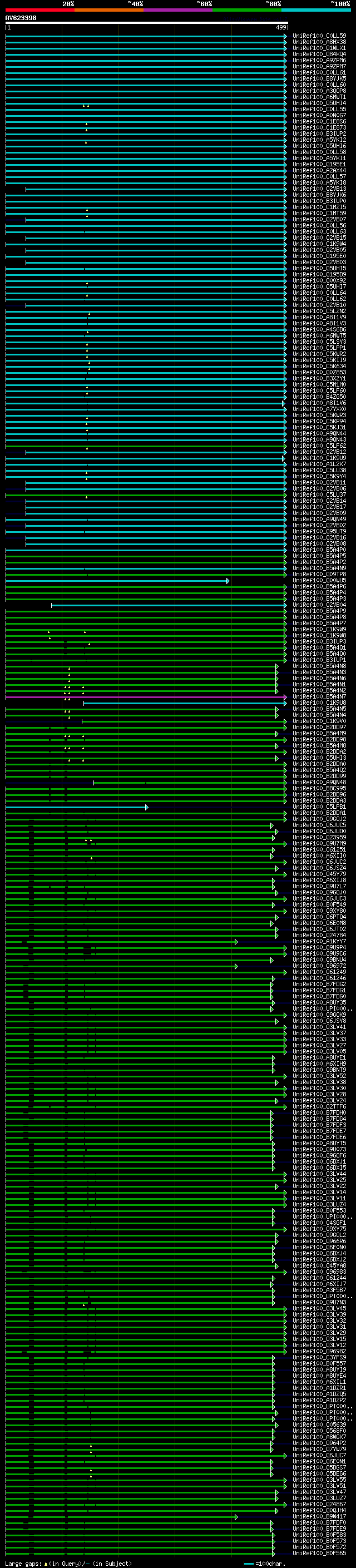Screen dimensions: 356x1568
Task: Click the orange ~40% identity legend segment
Action: [x=109, y=10]
